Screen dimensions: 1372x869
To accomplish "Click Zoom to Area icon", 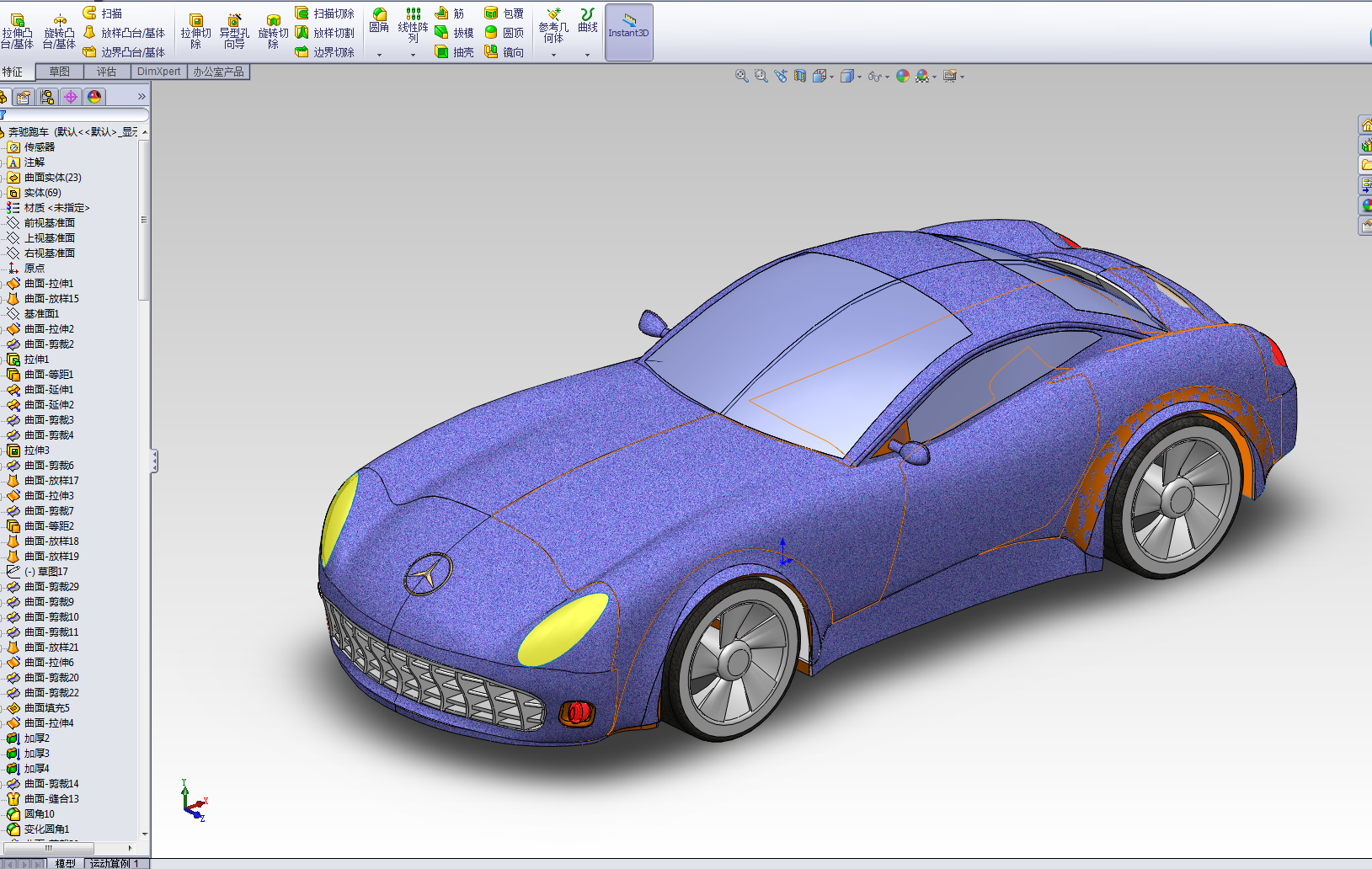I will coord(761,76).
